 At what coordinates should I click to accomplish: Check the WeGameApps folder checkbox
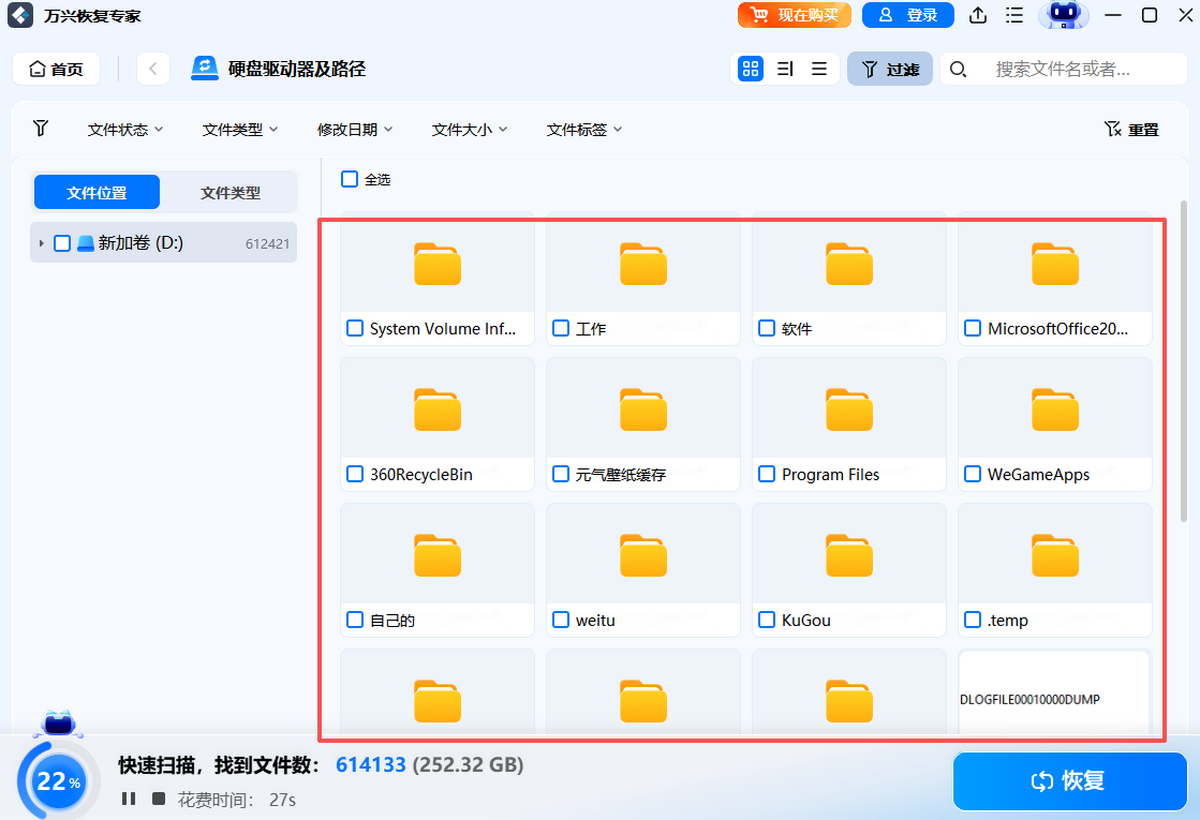972,474
